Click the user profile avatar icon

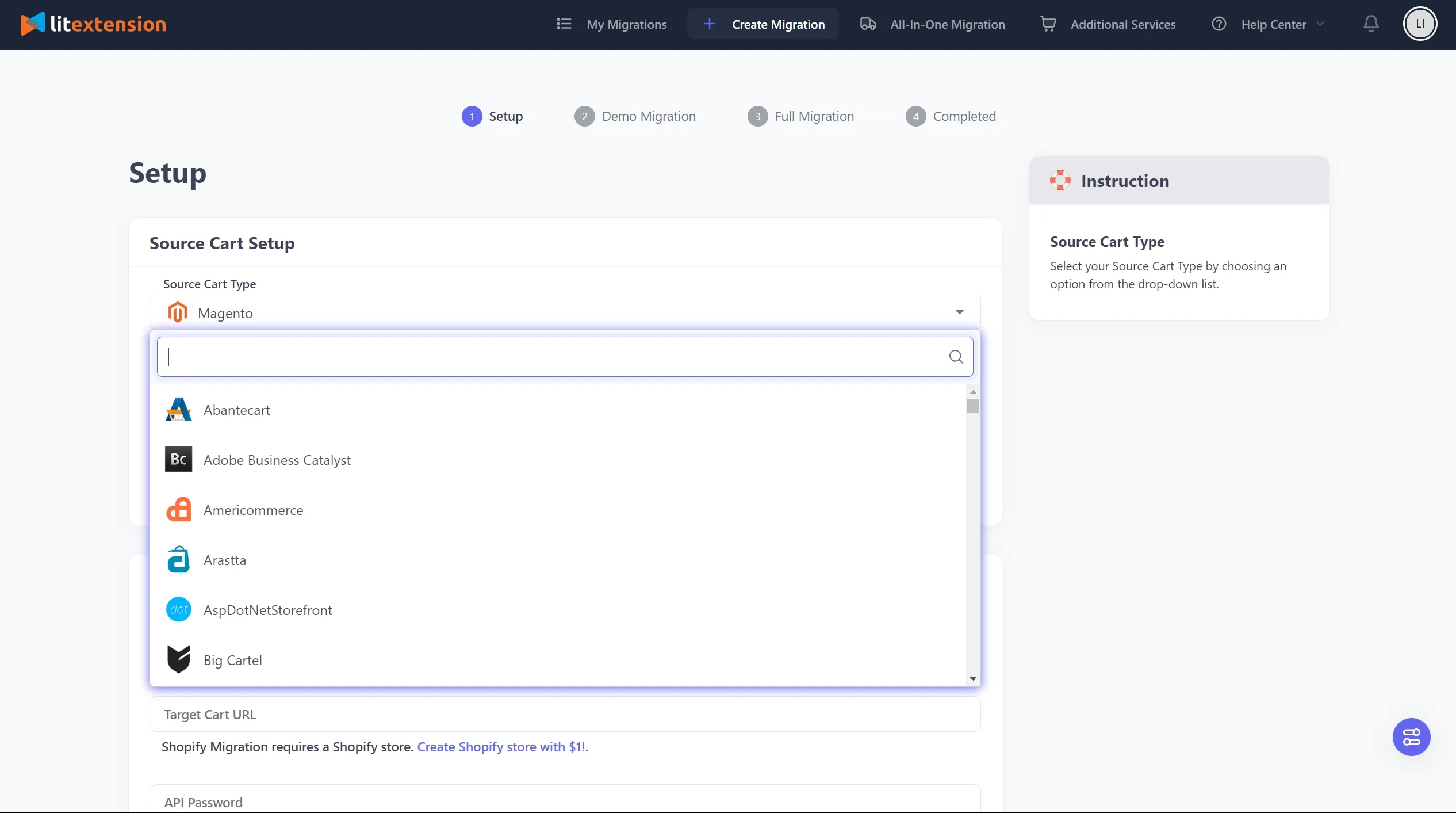[1420, 24]
